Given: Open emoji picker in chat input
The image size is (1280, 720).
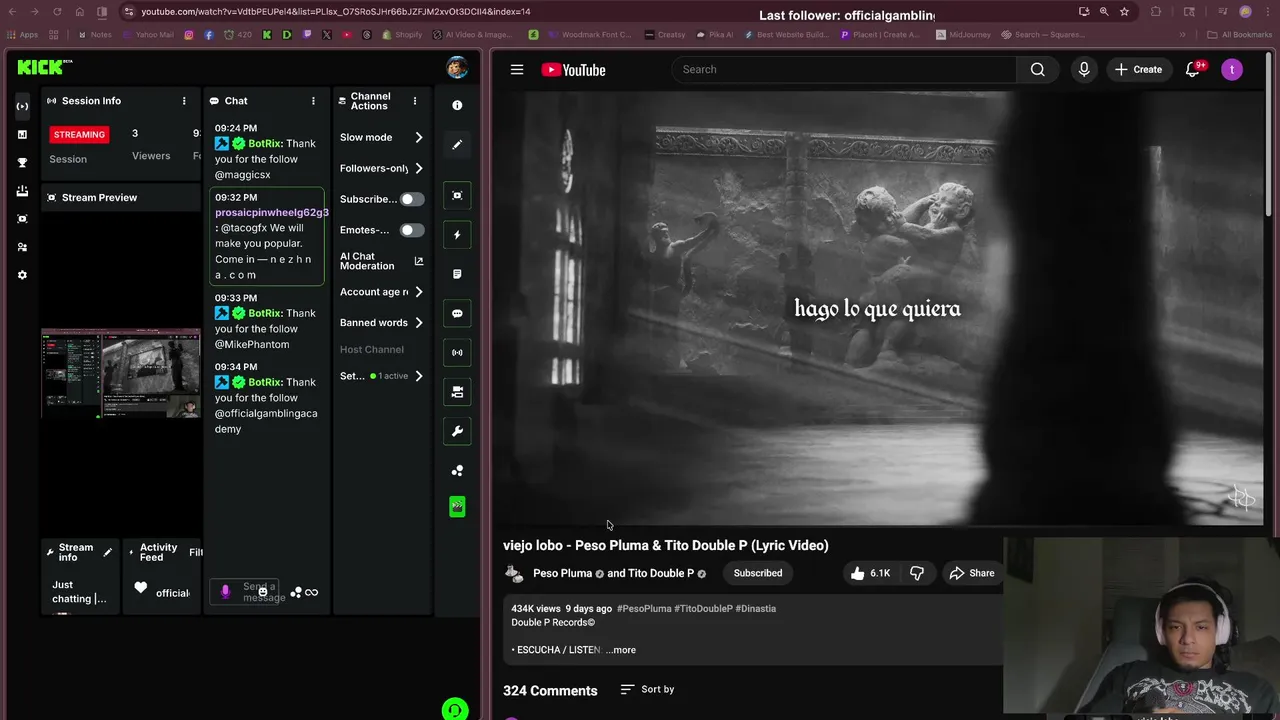Looking at the screenshot, I should pos(263,592).
